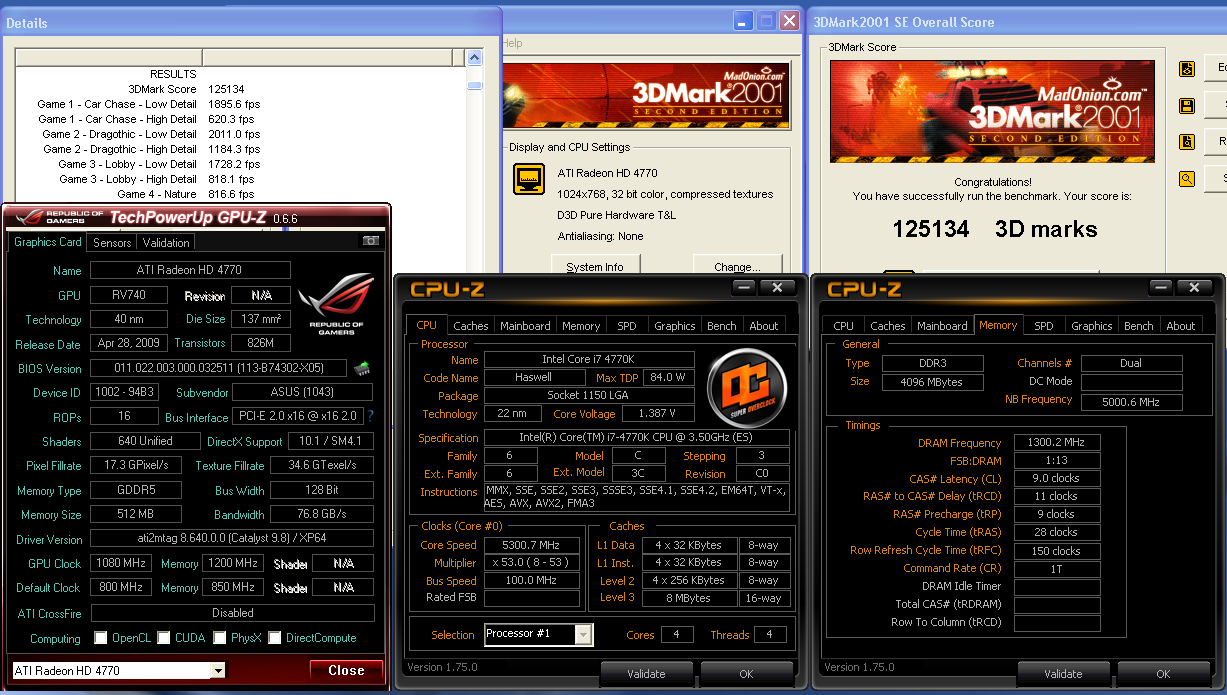Select the SPD tab in the right CPU-Z window
The image size is (1227, 695).
1044,326
